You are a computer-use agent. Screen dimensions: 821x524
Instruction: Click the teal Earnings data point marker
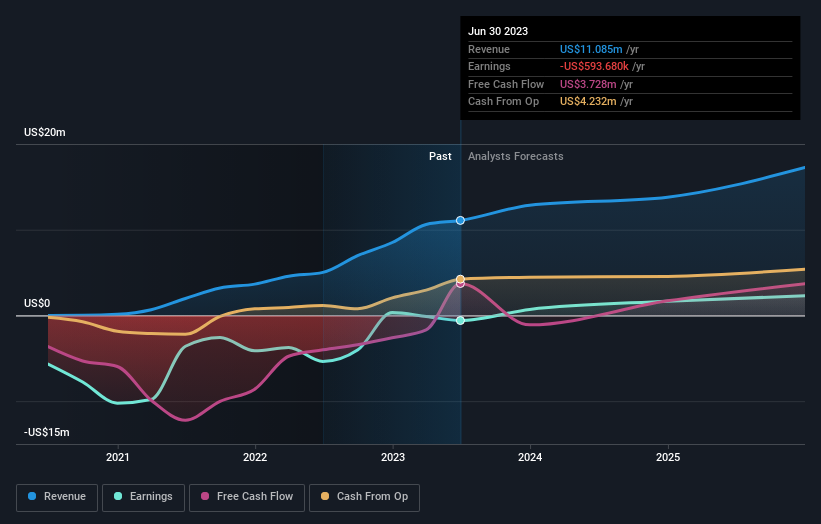point(460,320)
